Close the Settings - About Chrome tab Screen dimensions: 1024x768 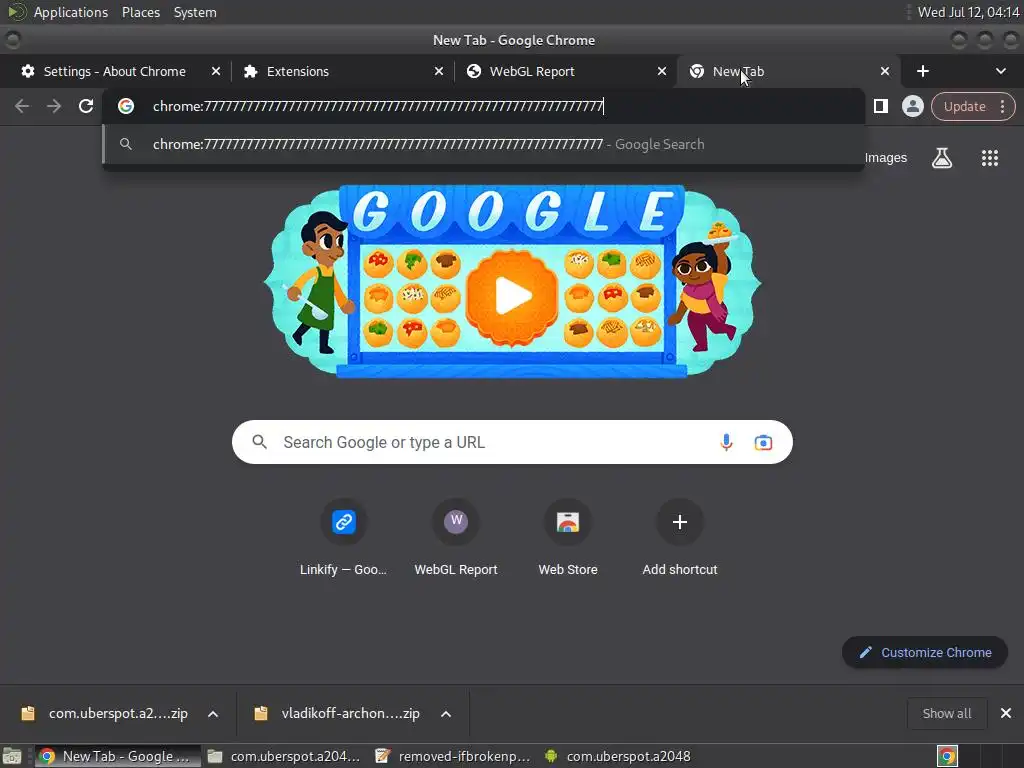[216, 71]
